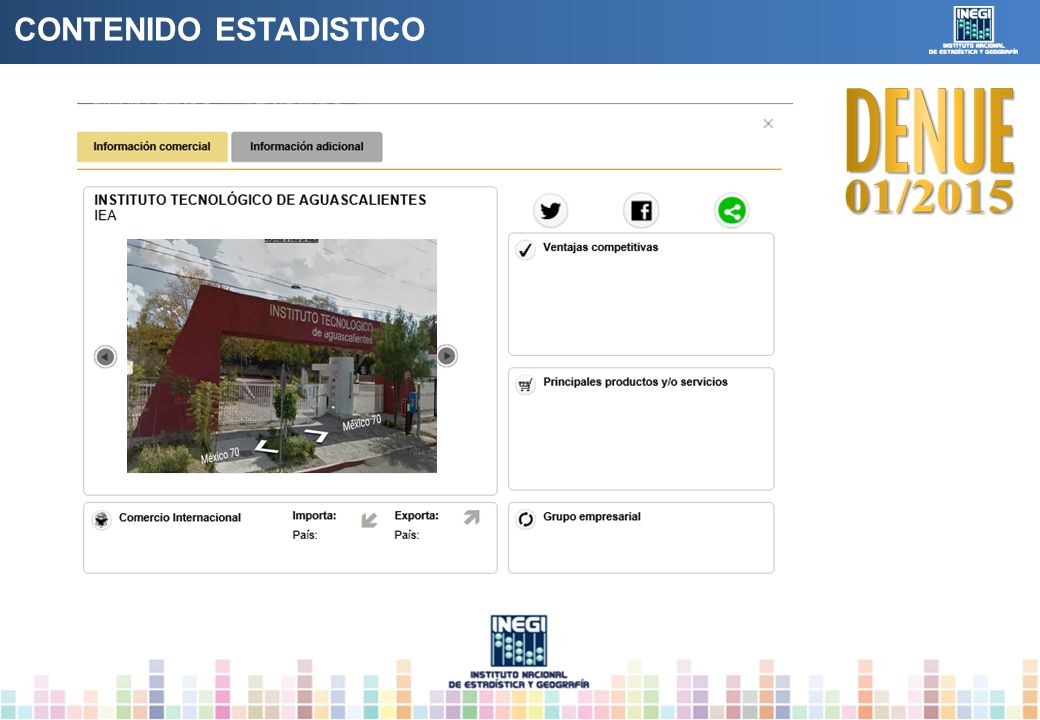Click the CONTENIDO ESTADISTICO header title
The width and height of the screenshot is (1040, 720).
coord(220,30)
